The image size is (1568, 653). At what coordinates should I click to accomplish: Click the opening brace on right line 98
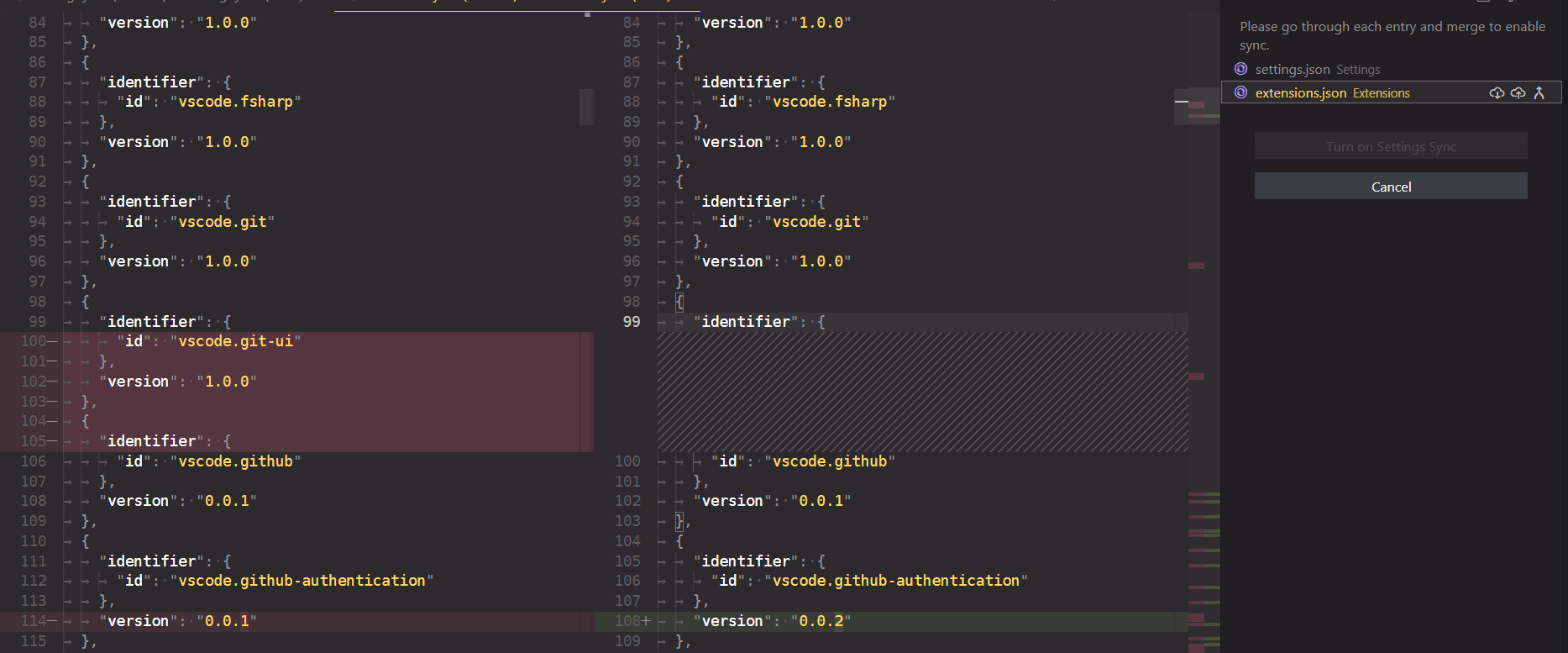tap(679, 302)
